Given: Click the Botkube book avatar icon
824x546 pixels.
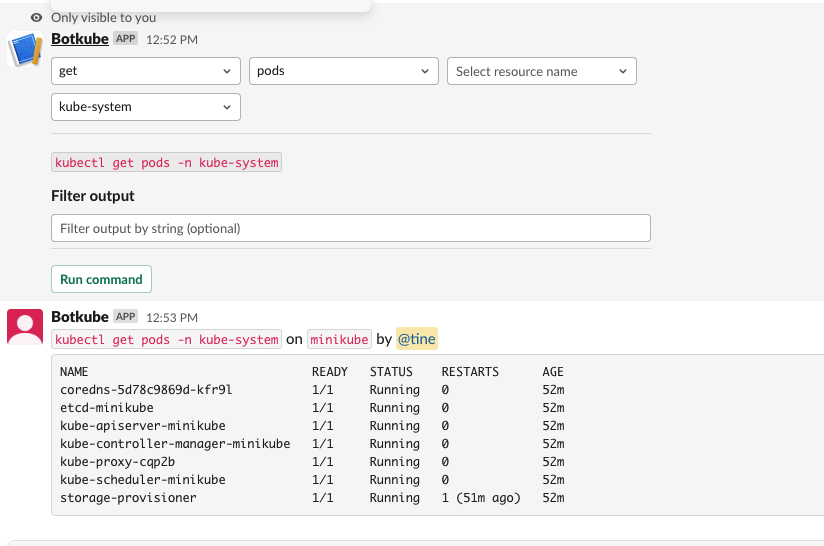Looking at the screenshot, I should point(25,49).
